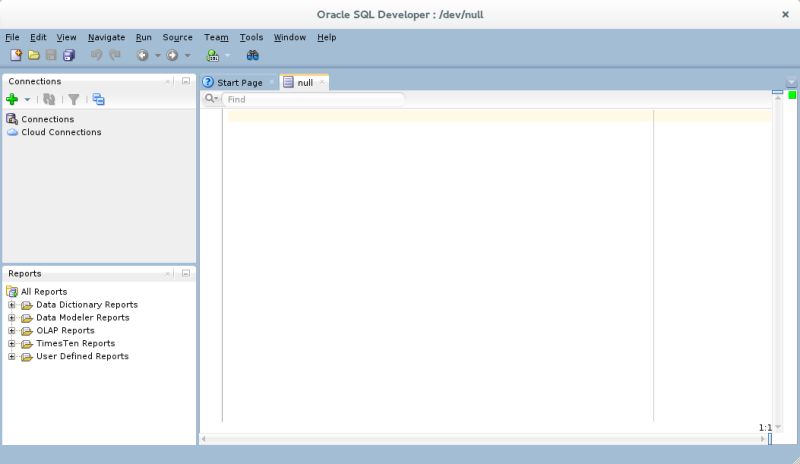Expand the Data Dictionary Reports node
800x464 pixels.
pos(12,305)
